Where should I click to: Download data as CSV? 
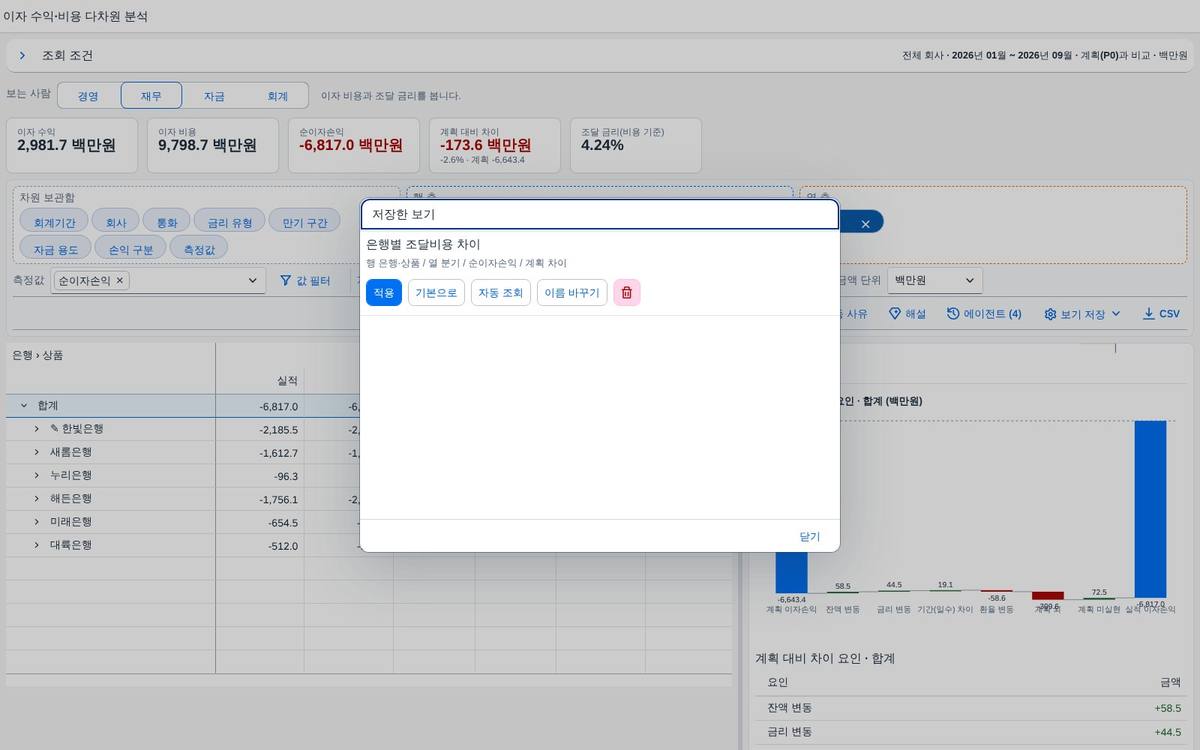point(1161,314)
